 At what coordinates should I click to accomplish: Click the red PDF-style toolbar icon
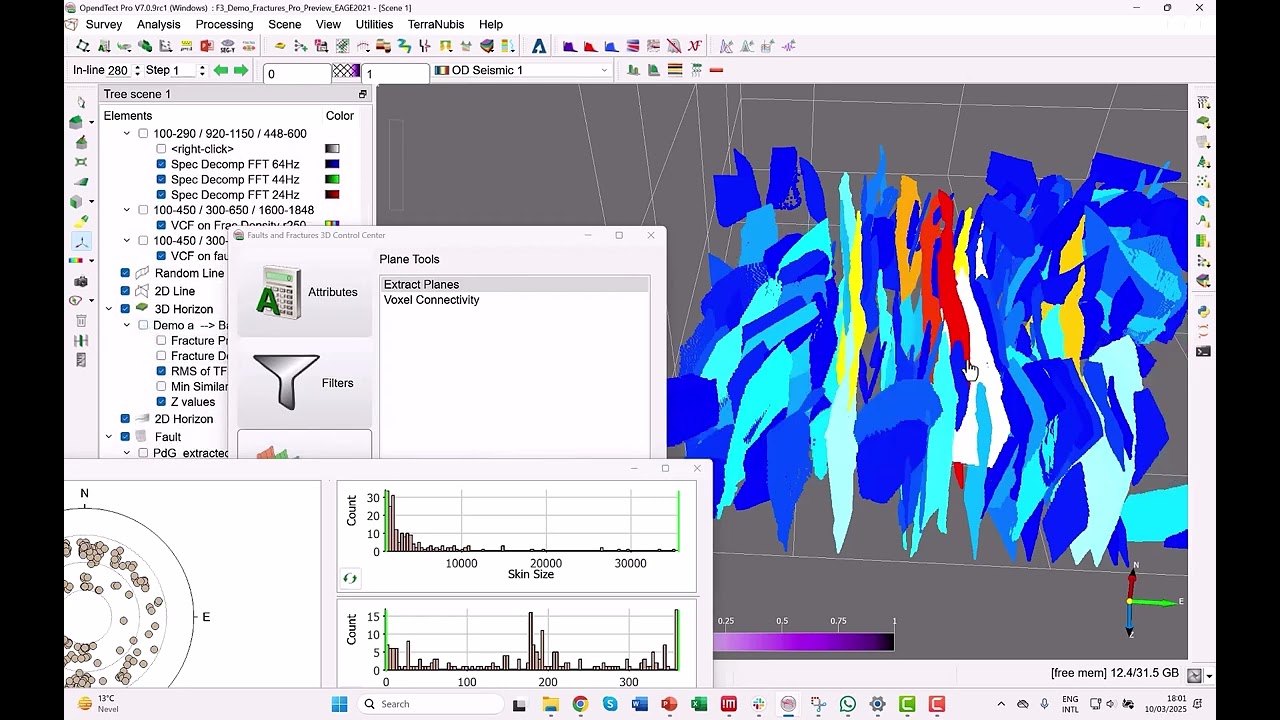pos(207,46)
